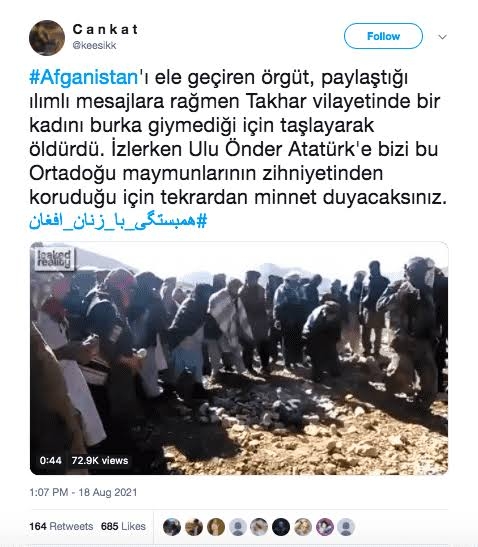478x547 pixels.
Task: Open the @keesikk handle
Action: click(94, 45)
